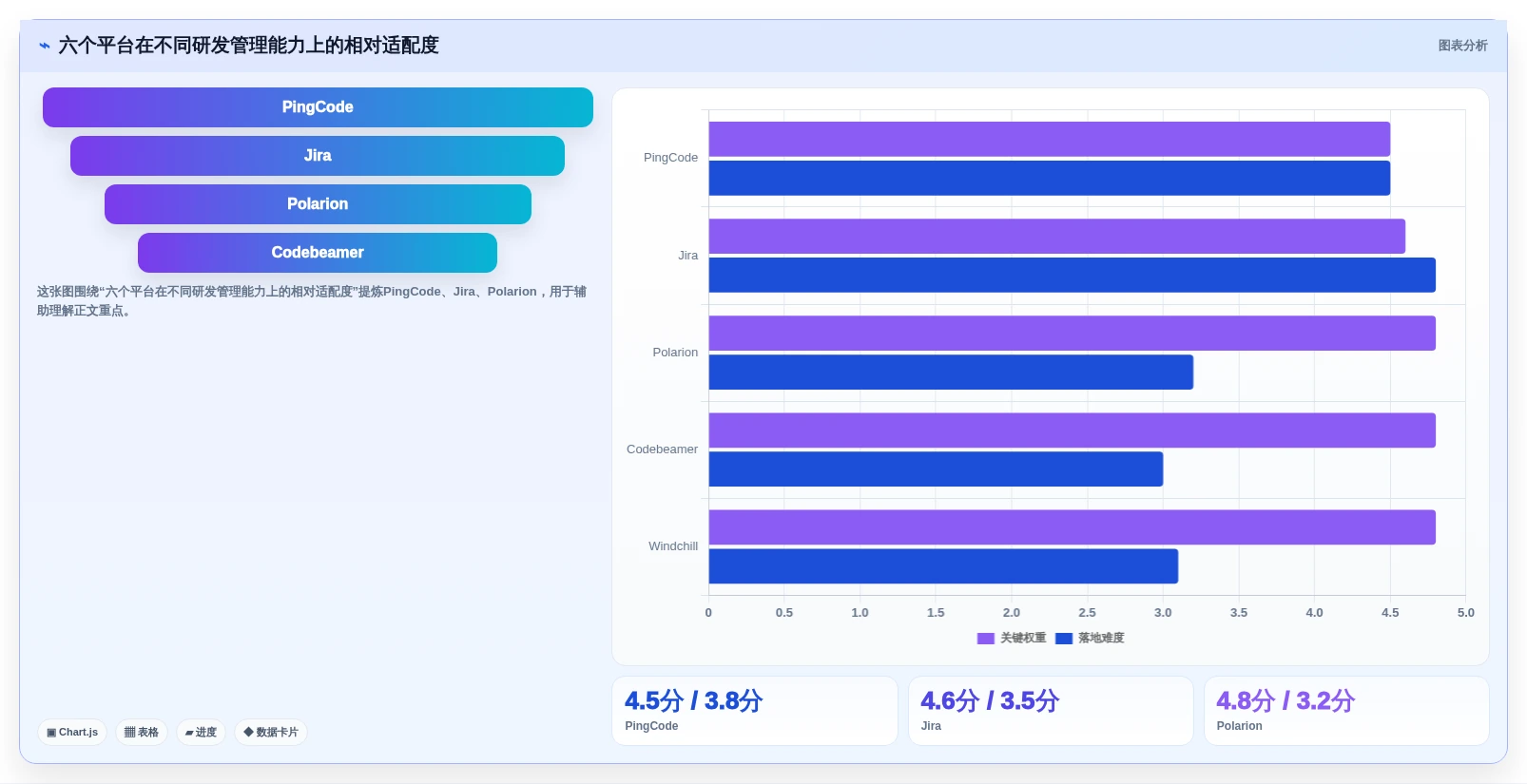Screen dimensions: 1527x784
Task: Click Windchill's blue 落地难度 bar
Action: (943, 565)
